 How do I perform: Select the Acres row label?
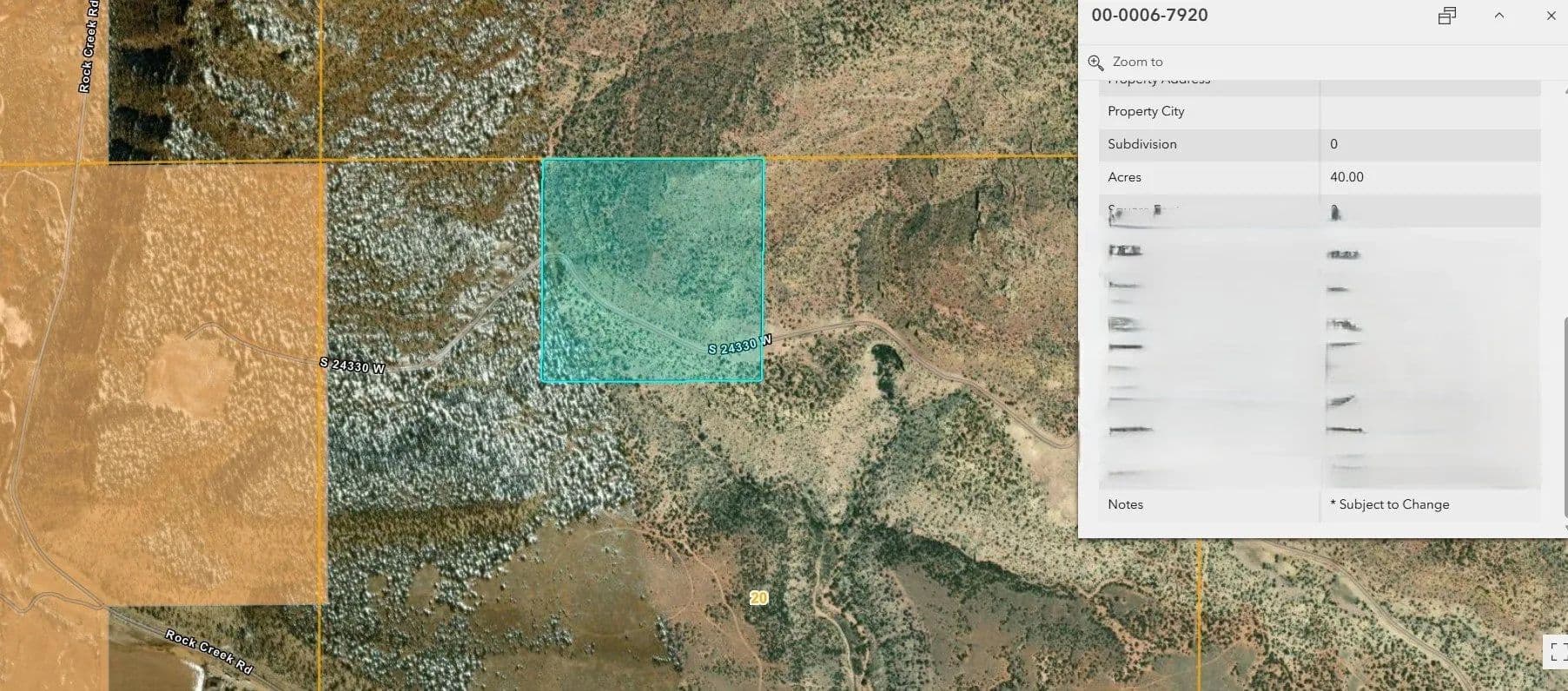coord(1124,177)
